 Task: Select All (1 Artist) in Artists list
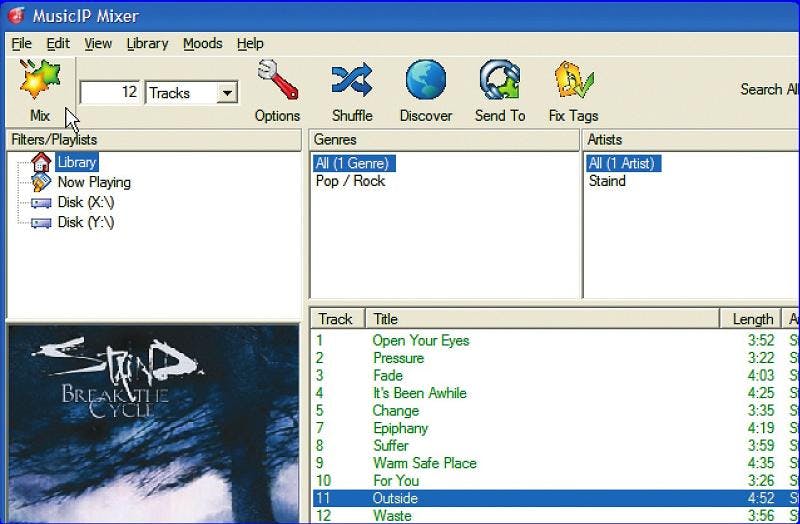click(622, 163)
